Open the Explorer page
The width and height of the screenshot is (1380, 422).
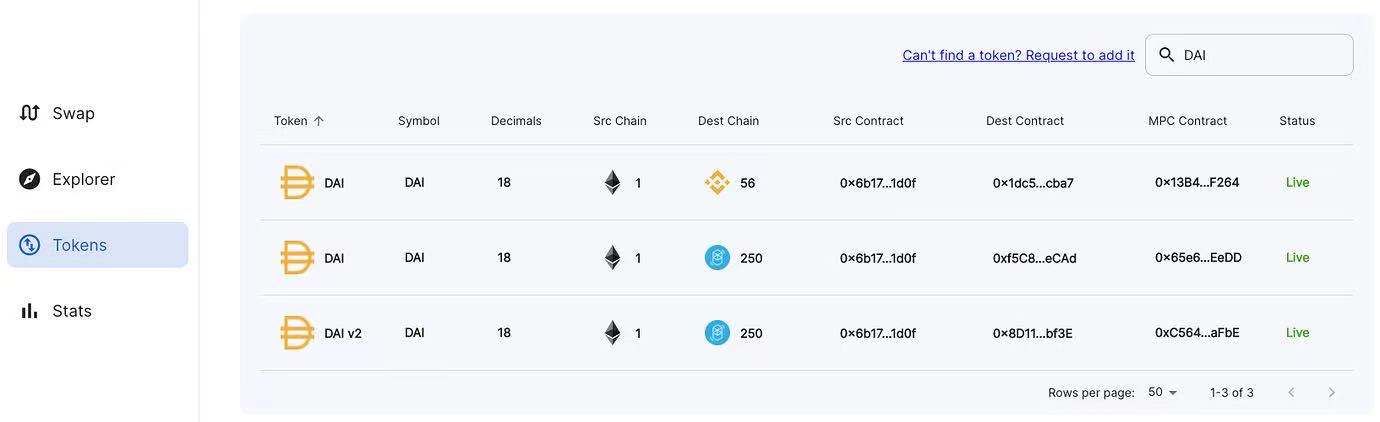pyautogui.click(x=83, y=179)
